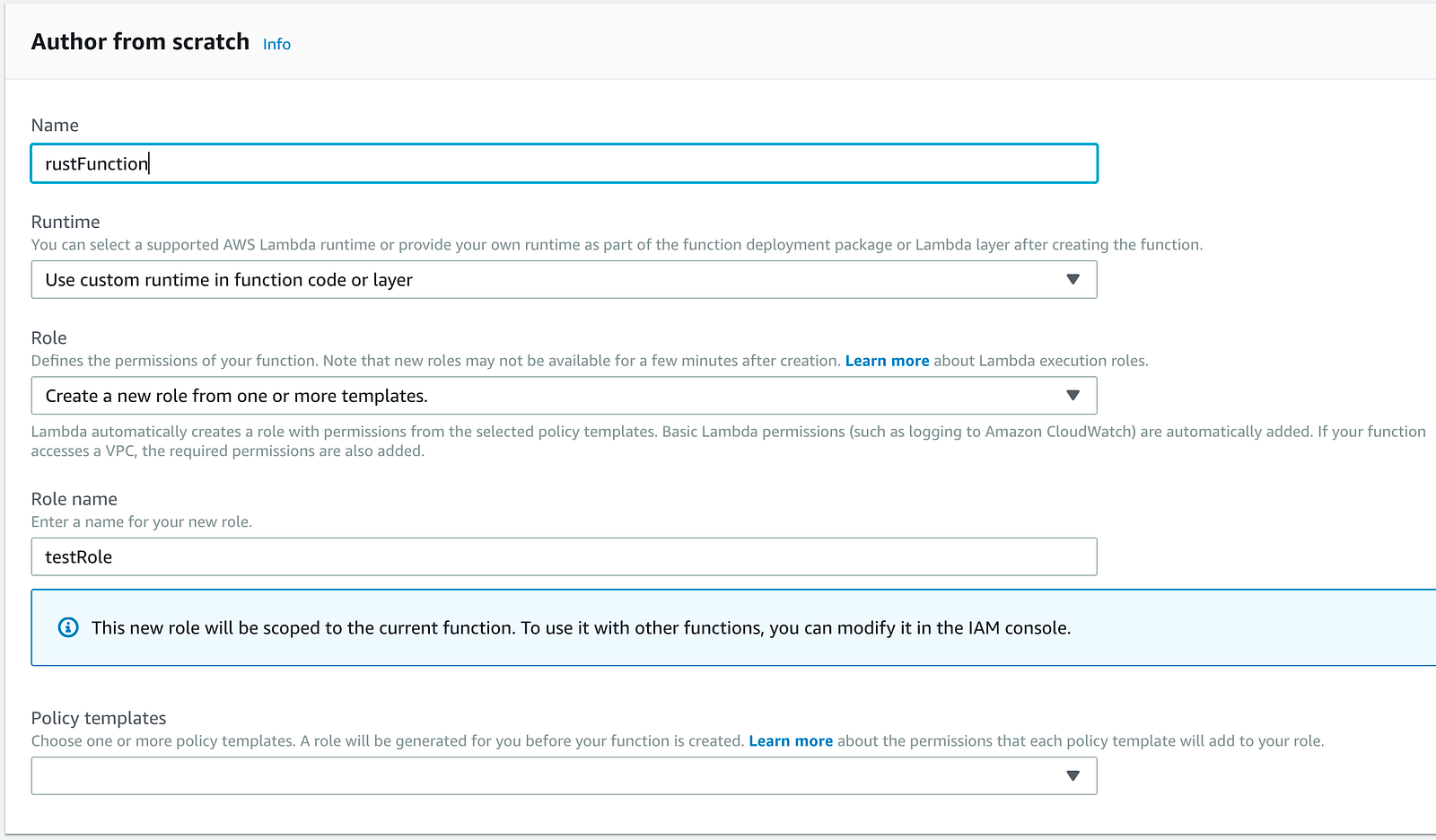Click the 'Enter a name for your new role' hint
1436x840 pixels.
pyautogui.click(x=142, y=522)
